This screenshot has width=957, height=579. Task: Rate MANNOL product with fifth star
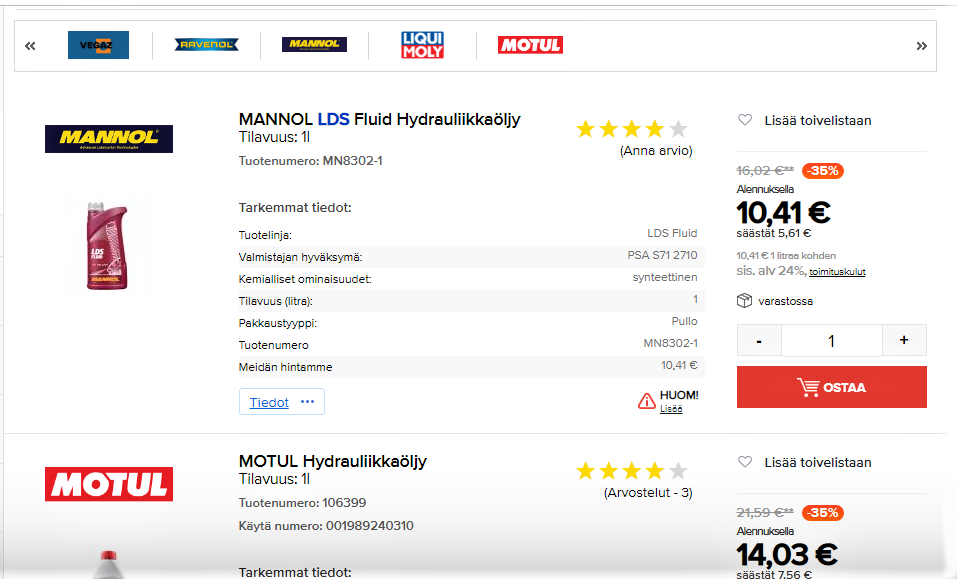point(678,129)
